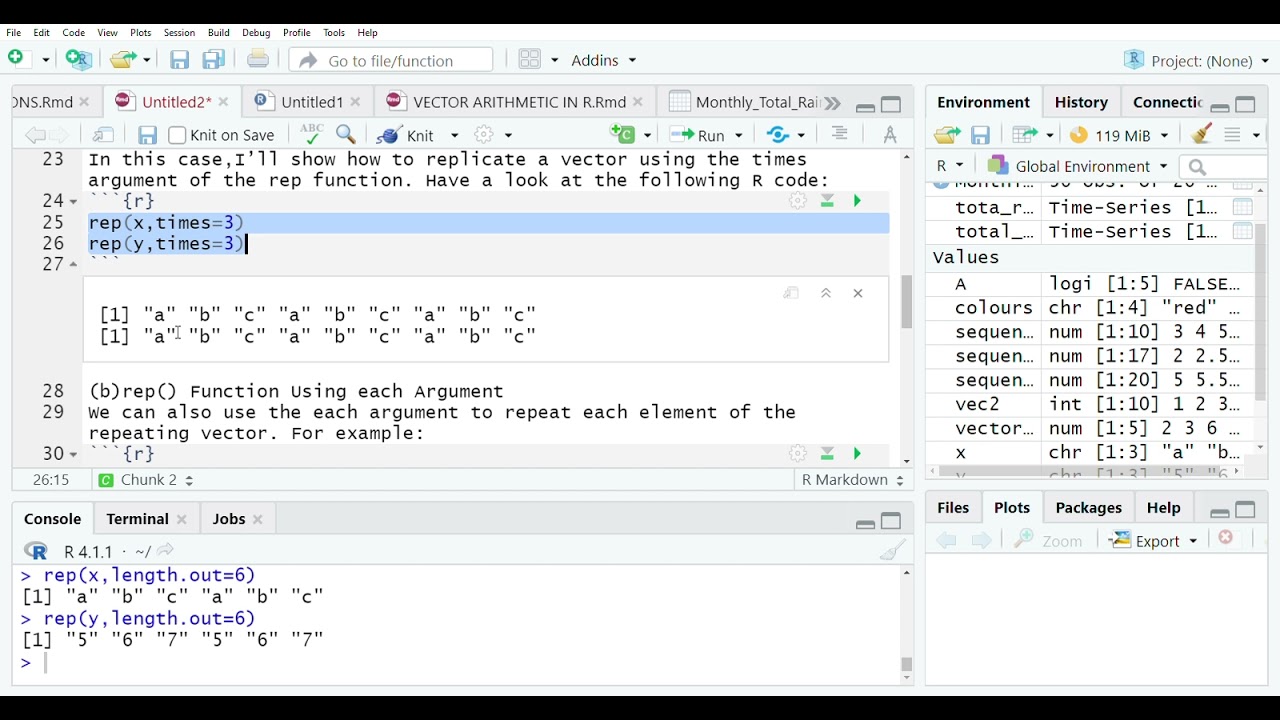The image size is (1280, 720).
Task: Save current document in the main toolbar
Action: click(x=179, y=61)
